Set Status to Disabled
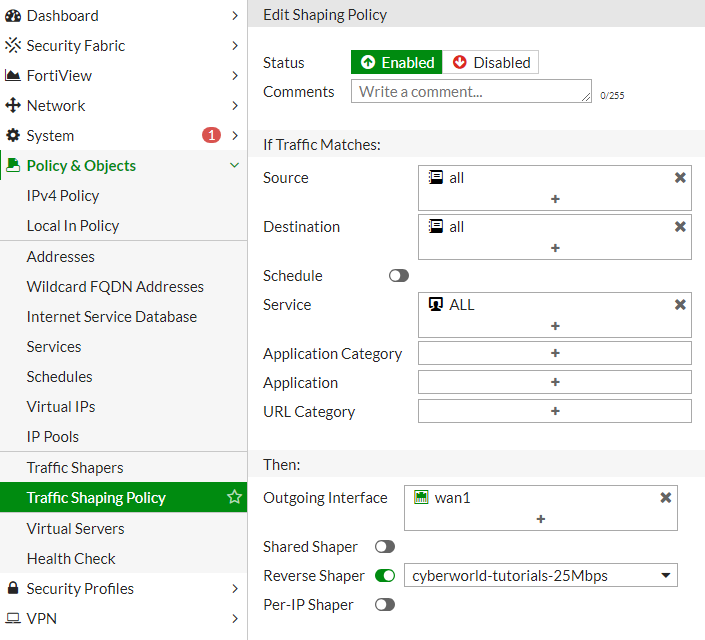 491,63
